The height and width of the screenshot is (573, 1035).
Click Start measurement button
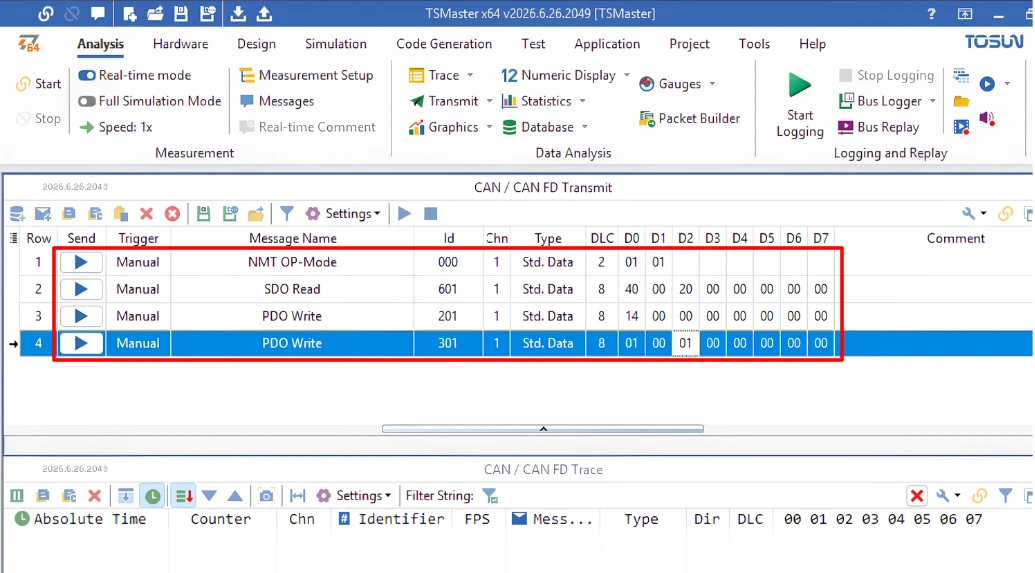click(38, 84)
